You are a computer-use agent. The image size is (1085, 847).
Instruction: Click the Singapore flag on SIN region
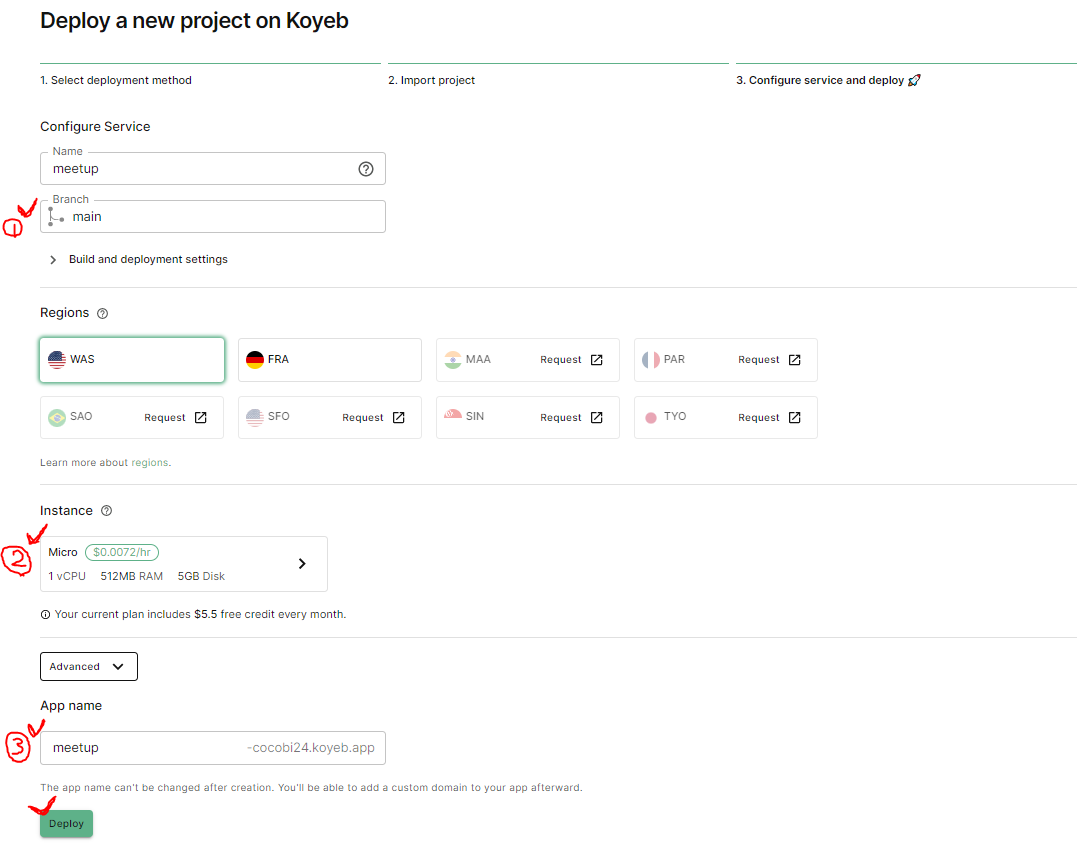[453, 415]
